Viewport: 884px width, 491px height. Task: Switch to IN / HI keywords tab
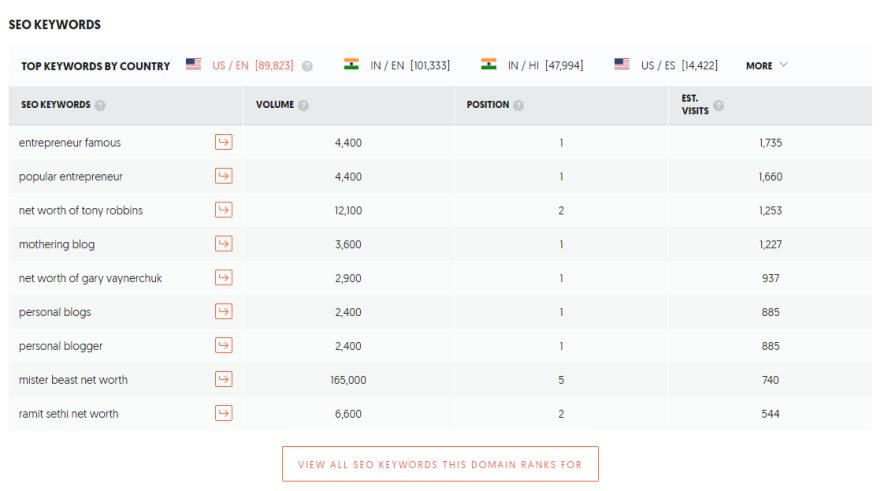coord(532,65)
